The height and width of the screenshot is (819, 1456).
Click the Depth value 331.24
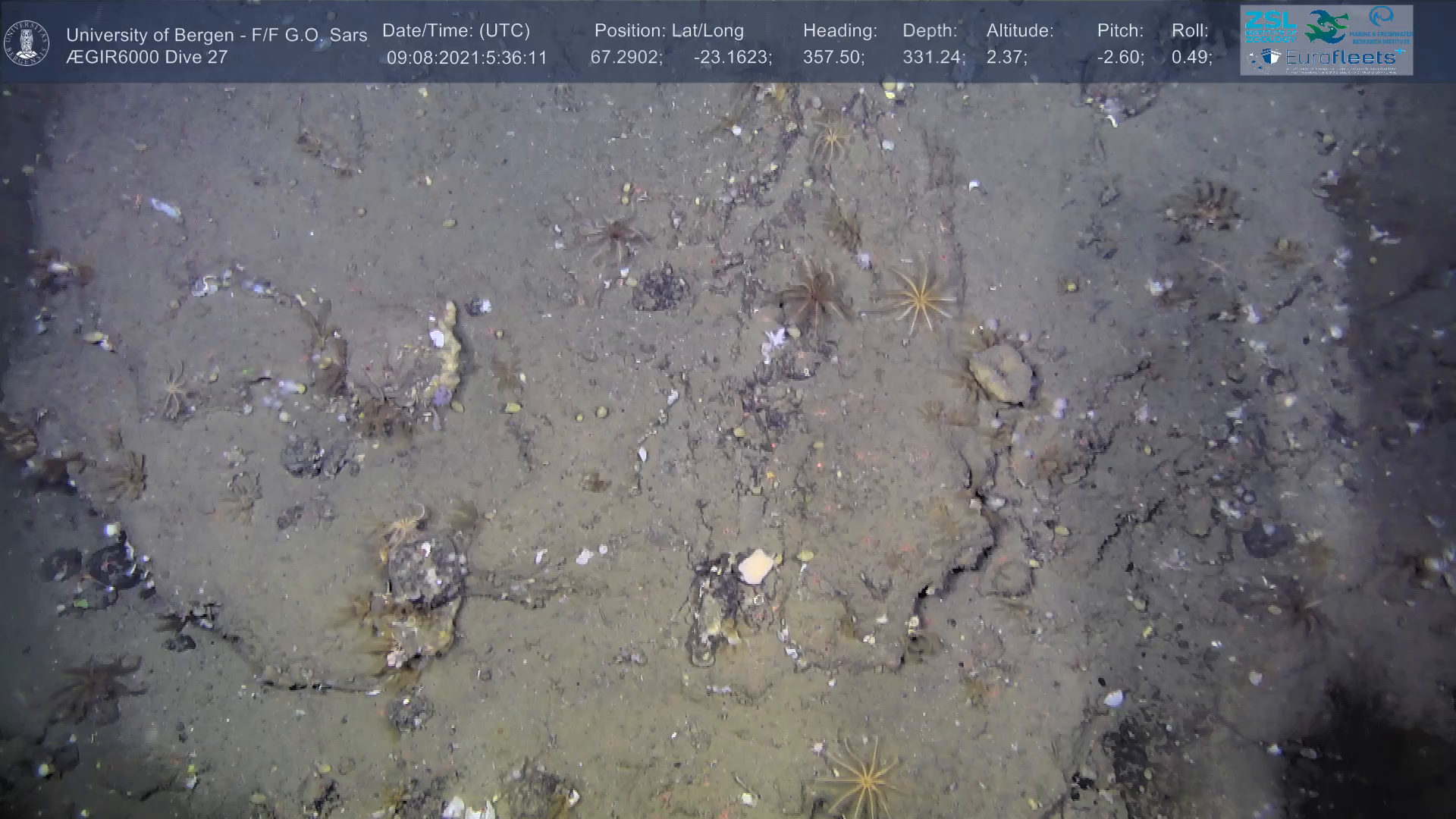(x=933, y=58)
